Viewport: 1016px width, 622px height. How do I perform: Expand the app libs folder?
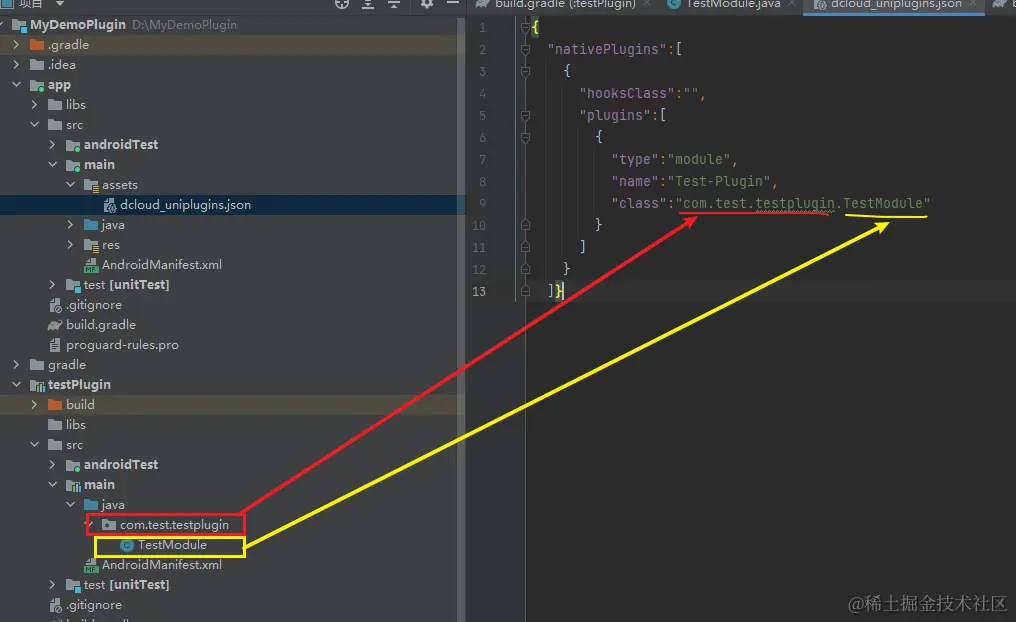pyautogui.click(x=34, y=104)
